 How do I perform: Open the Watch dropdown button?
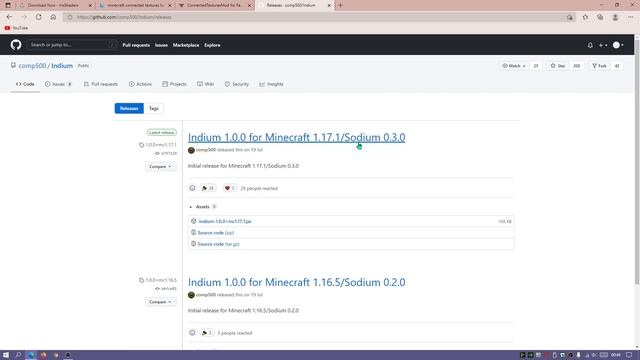point(514,66)
